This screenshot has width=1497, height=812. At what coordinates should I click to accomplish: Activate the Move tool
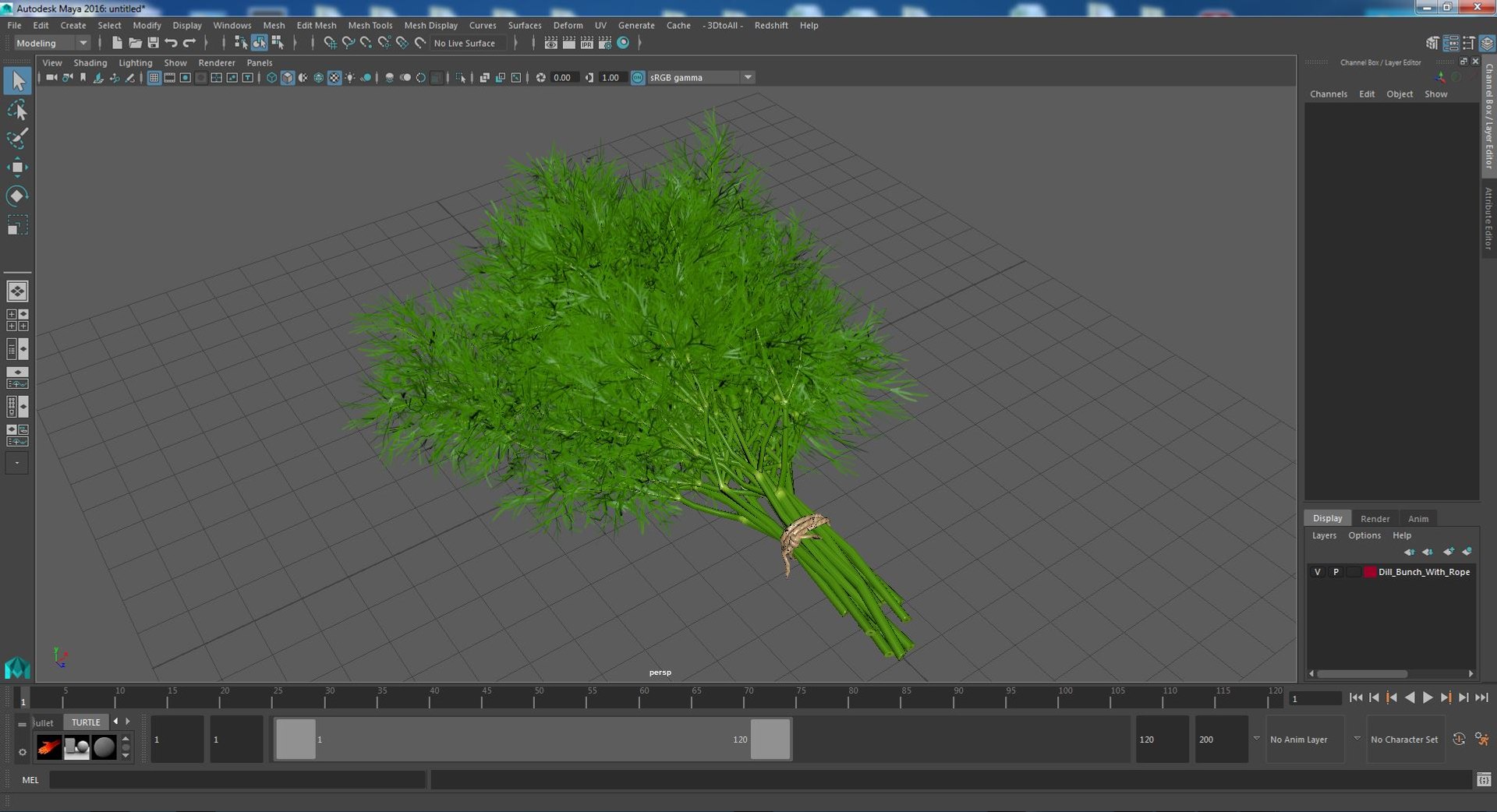coord(17,167)
